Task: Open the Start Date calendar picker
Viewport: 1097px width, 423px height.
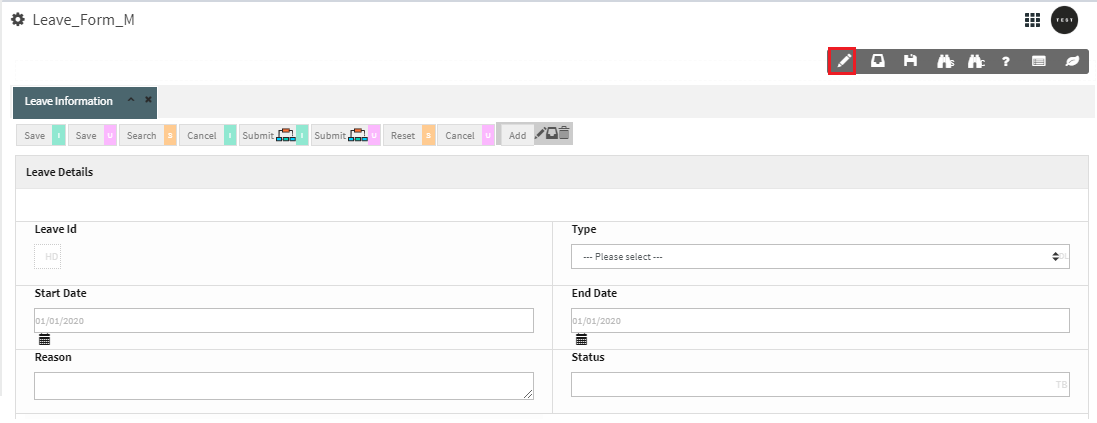Action: [45, 340]
